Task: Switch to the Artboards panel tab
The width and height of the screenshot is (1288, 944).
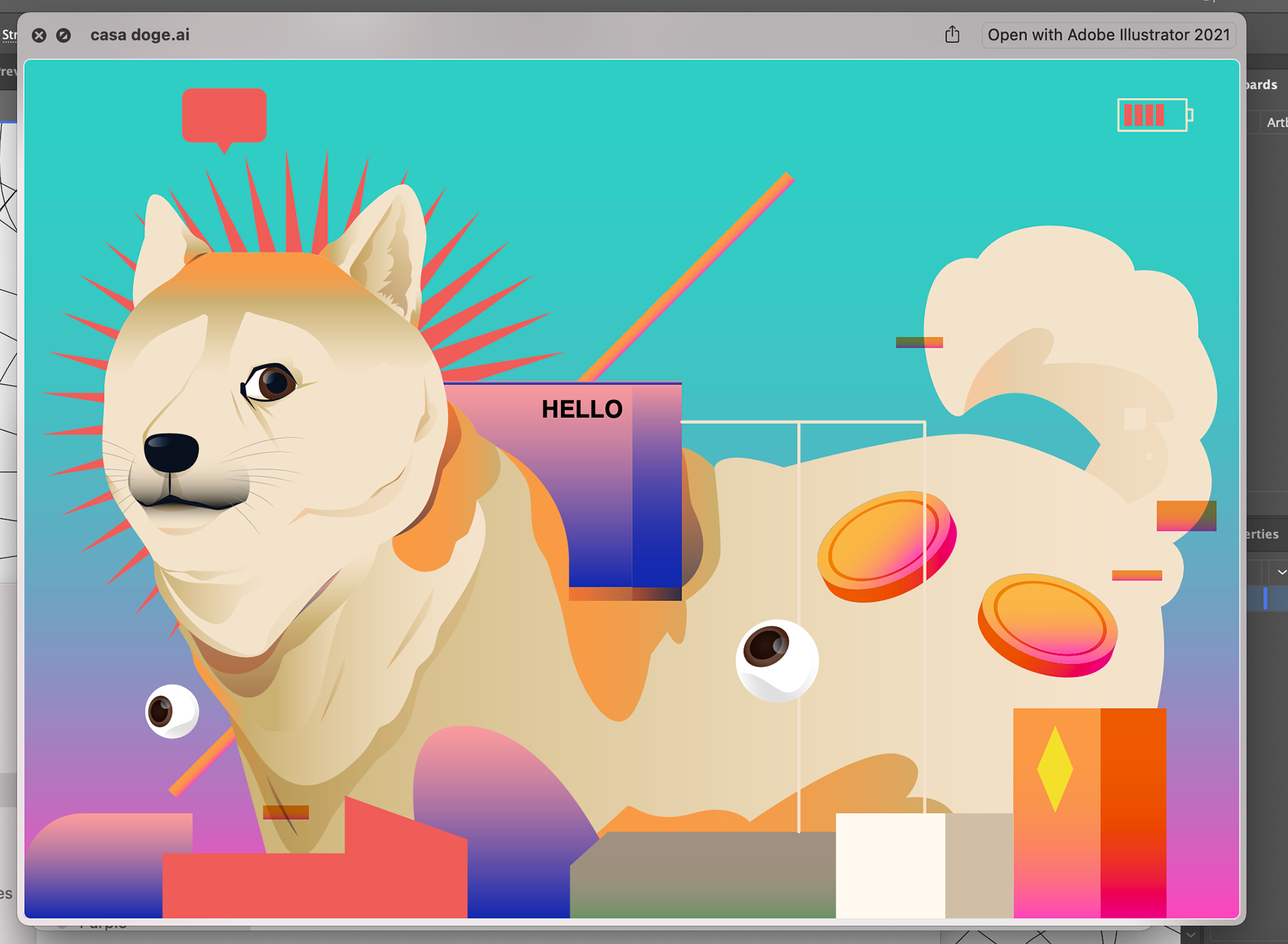Action: coord(1263,85)
